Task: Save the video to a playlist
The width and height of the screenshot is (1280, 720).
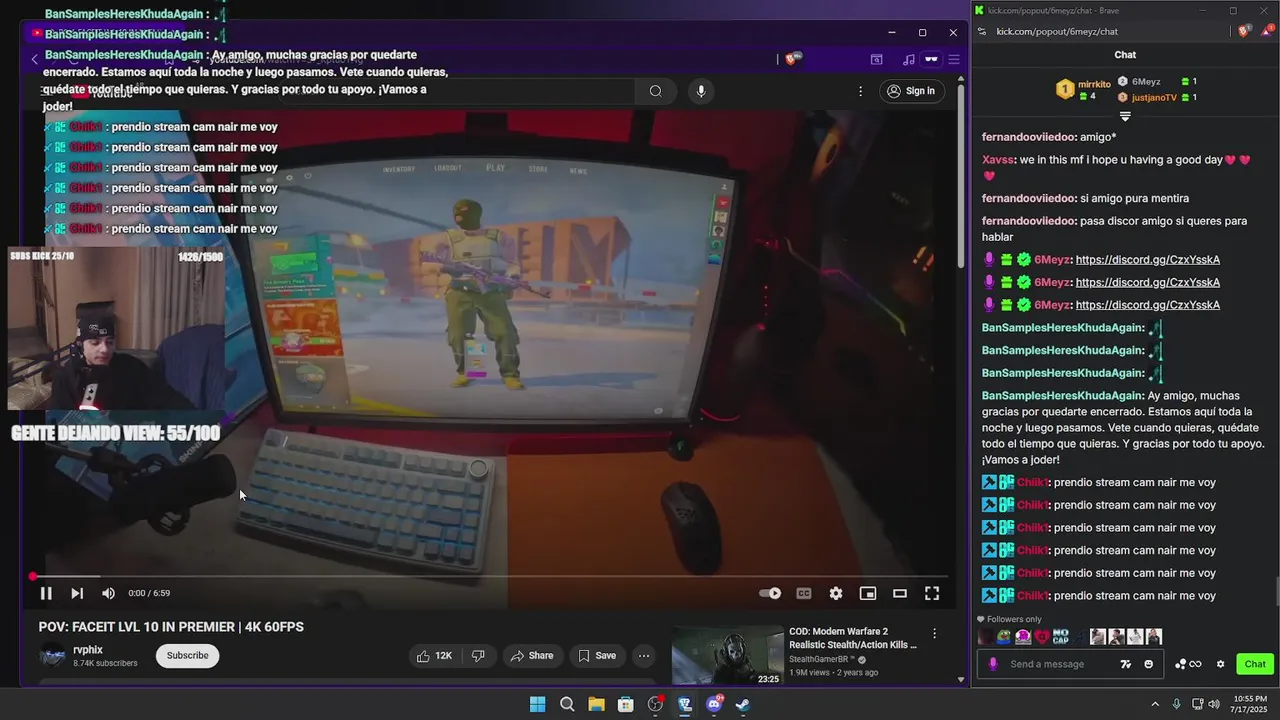Action: pyautogui.click(x=597, y=656)
